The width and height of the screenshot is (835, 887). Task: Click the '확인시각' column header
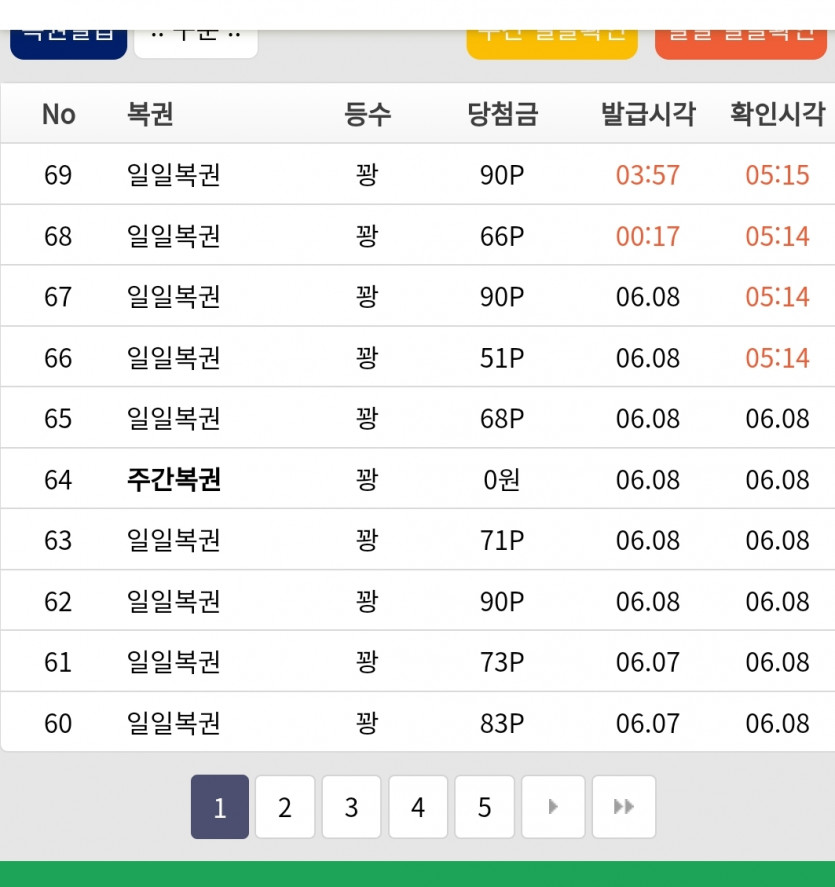coord(777,114)
